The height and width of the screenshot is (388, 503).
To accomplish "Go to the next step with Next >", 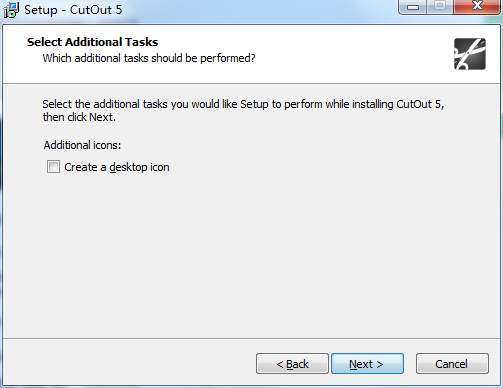I will [x=367, y=364].
